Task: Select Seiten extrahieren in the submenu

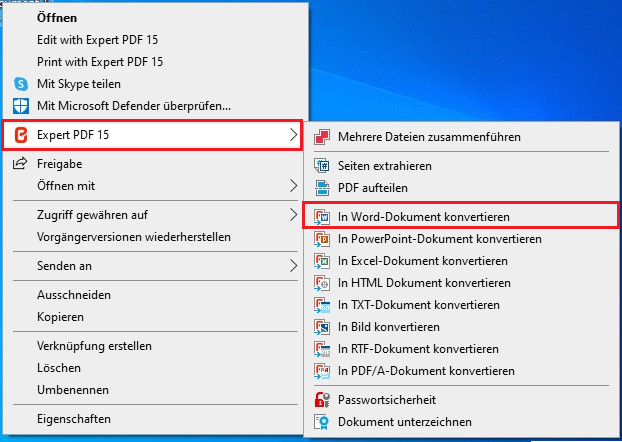Action: point(385,166)
